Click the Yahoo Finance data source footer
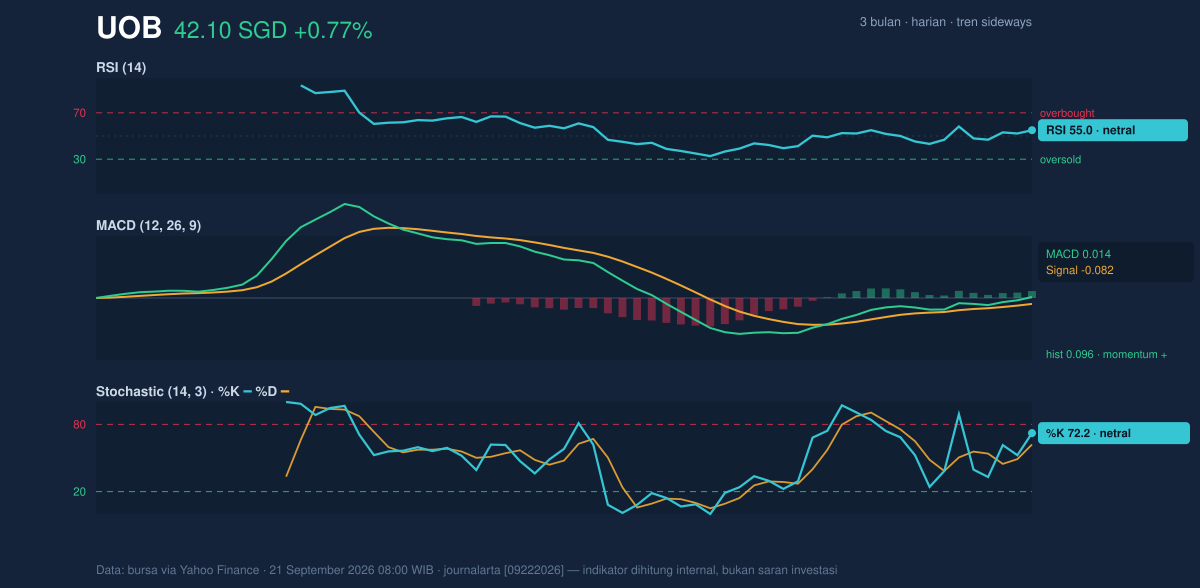The image size is (1200, 588). click(466, 570)
